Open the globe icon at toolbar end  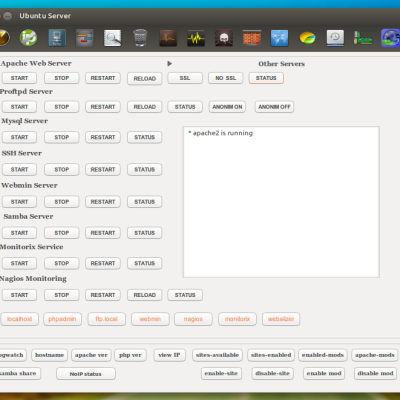pos(390,38)
